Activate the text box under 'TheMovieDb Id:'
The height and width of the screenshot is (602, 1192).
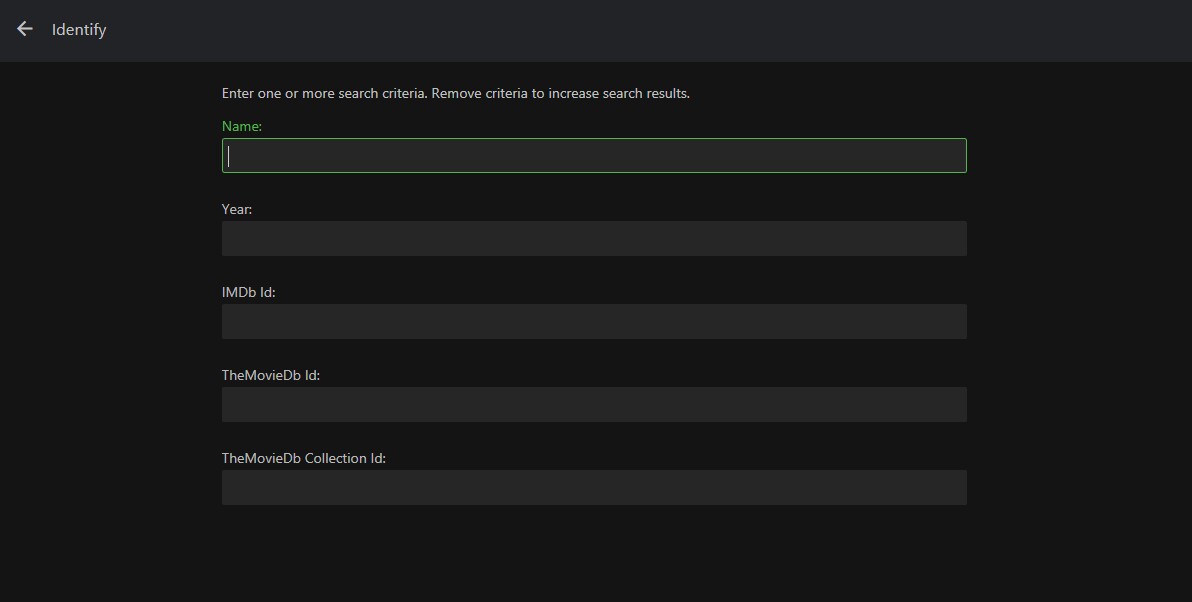(594, 405)
